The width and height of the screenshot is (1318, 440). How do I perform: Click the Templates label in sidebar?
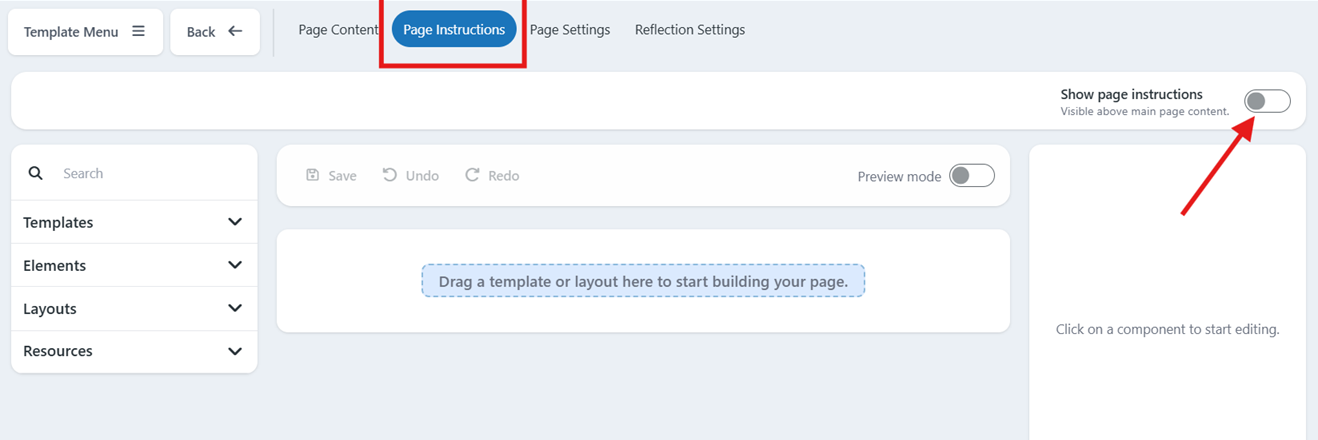[x=58, y=222]
